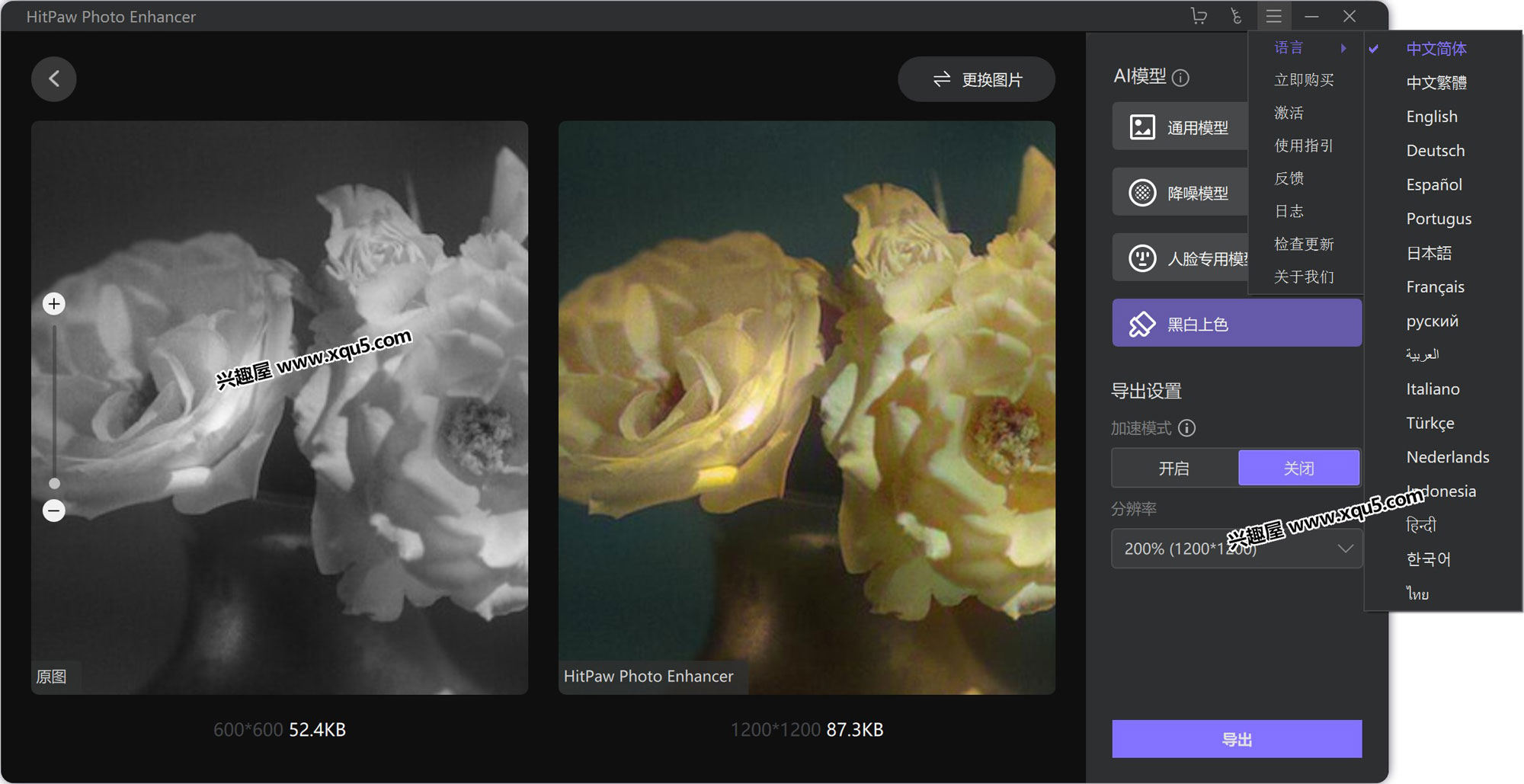This screenshot has height=784, width=1524.
Task: Click the key activation icon in title bar
Action: coord(1236,16)
